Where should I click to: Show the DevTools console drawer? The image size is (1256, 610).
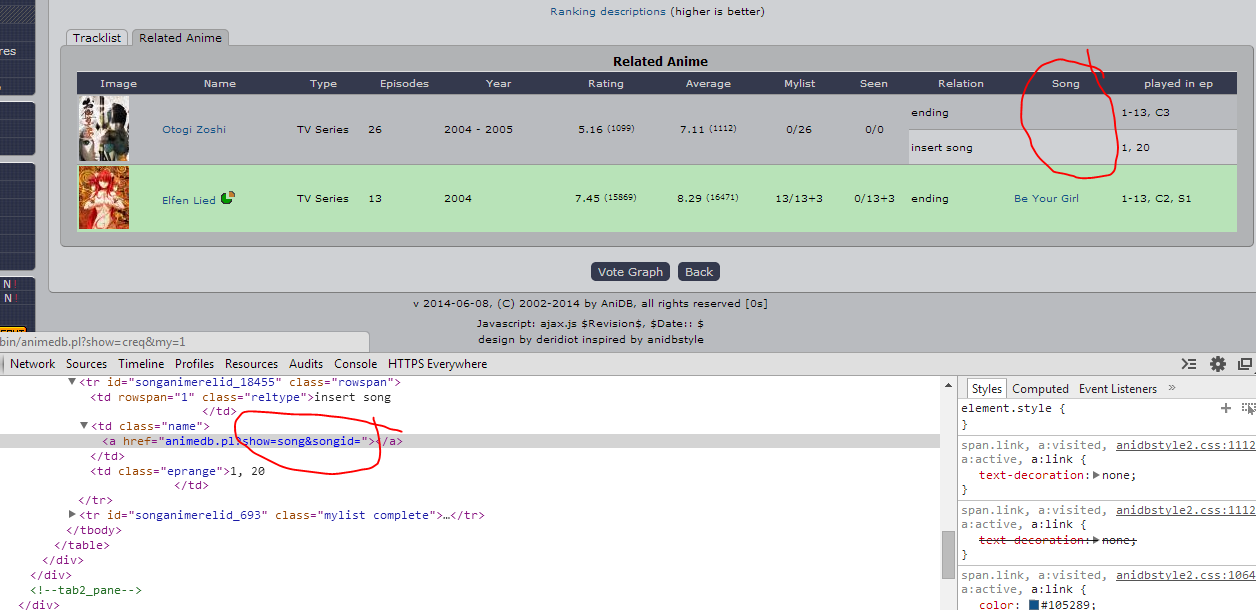tap(1188, 364)
